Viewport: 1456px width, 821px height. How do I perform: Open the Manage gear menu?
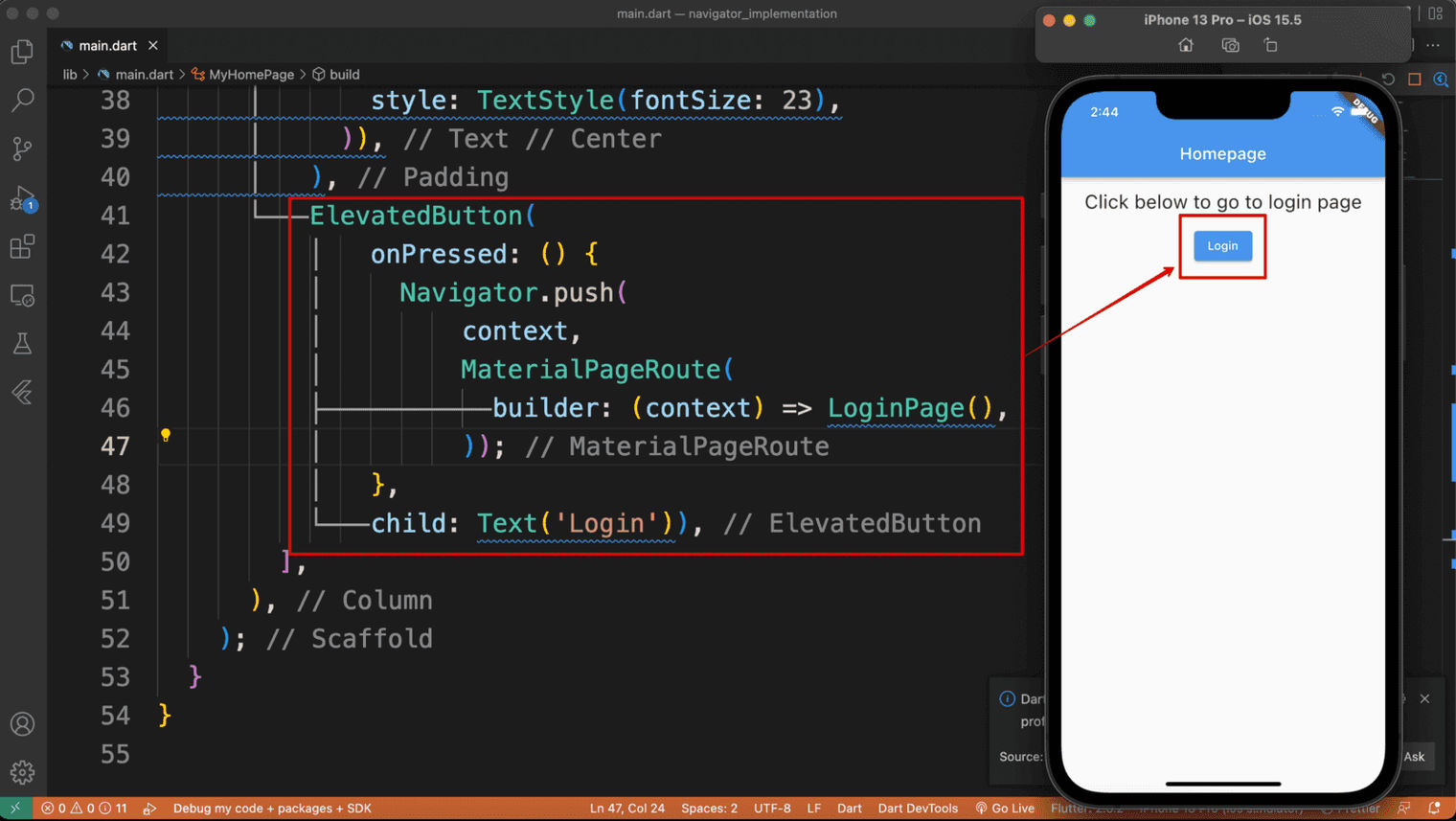pyautogui.click(x=22, y=772)
